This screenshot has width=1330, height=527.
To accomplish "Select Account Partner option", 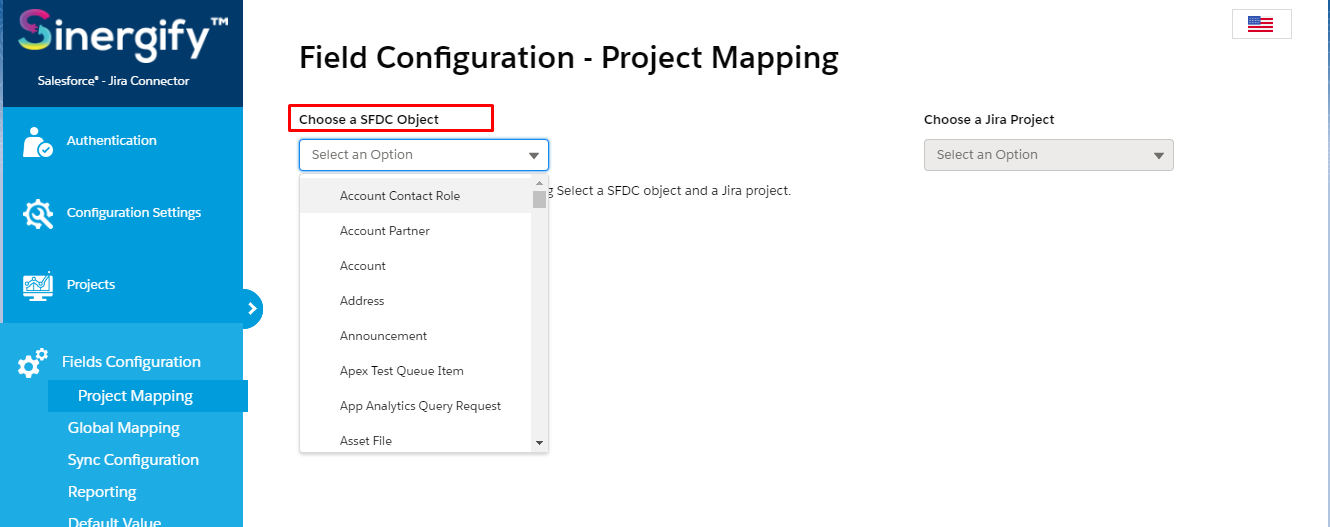I will (x=416, y=231).
